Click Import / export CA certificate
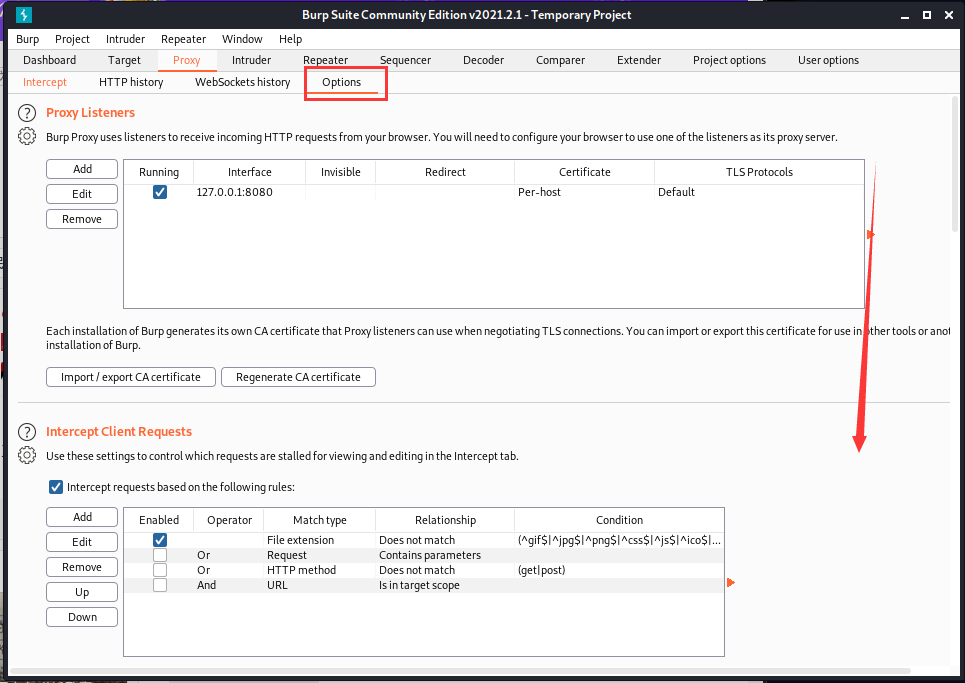Viewport: 965px width, 683px height. coord(130,377)
